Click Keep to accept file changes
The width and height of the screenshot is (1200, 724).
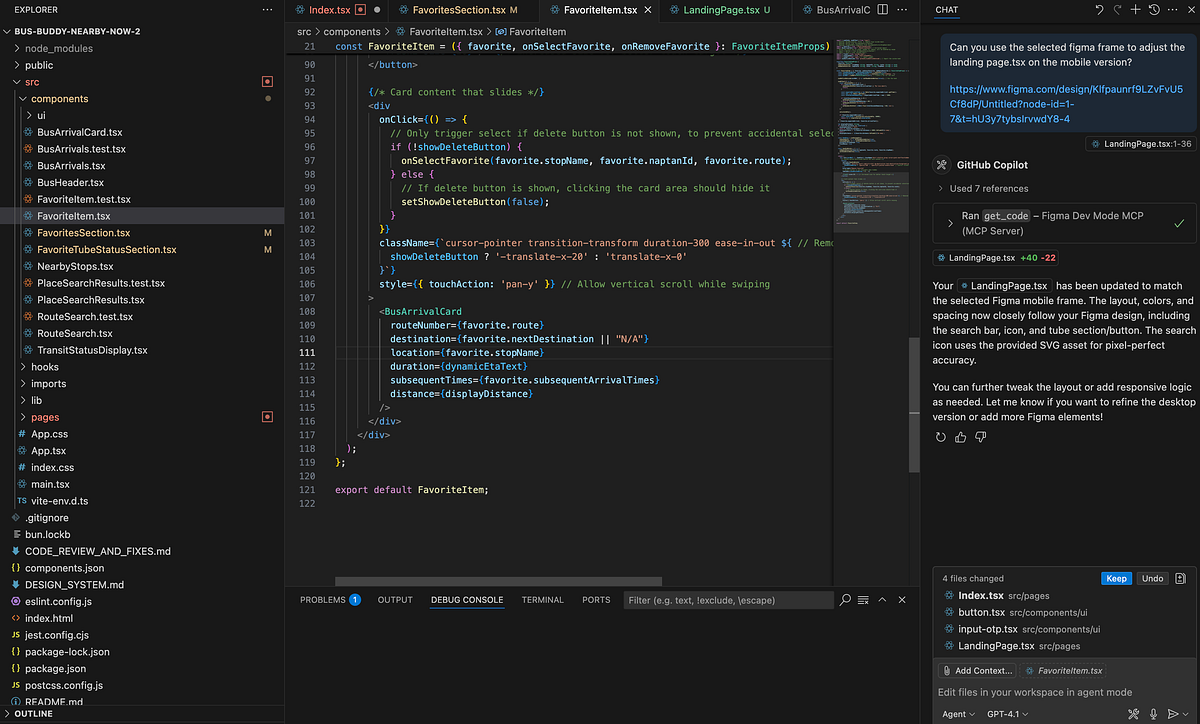pyautogui.click(x=1116, y=578)
